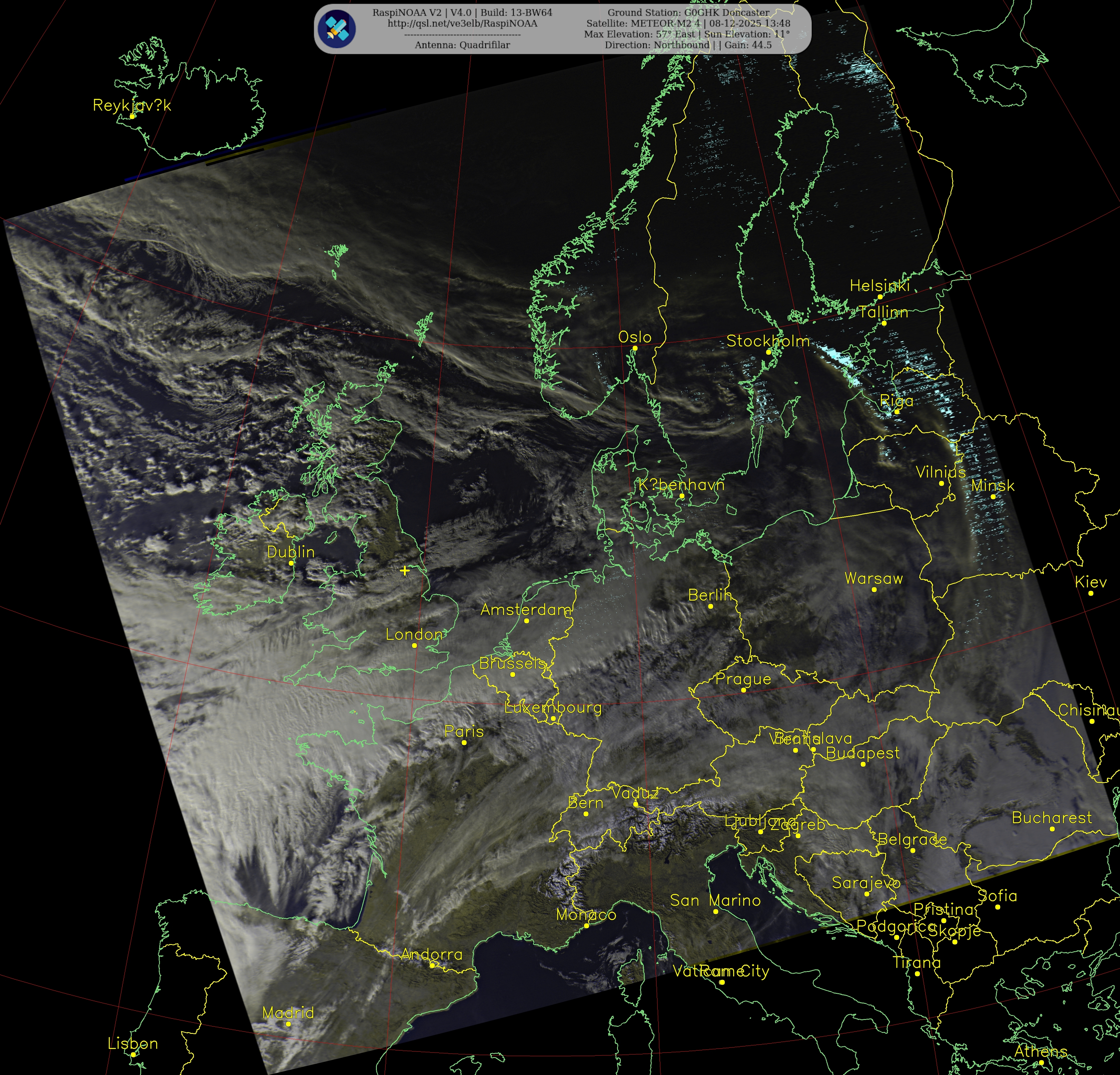Click the Bucharest city marker dot
This screenshot has width=1120, height=1075.
point(1052,829)
